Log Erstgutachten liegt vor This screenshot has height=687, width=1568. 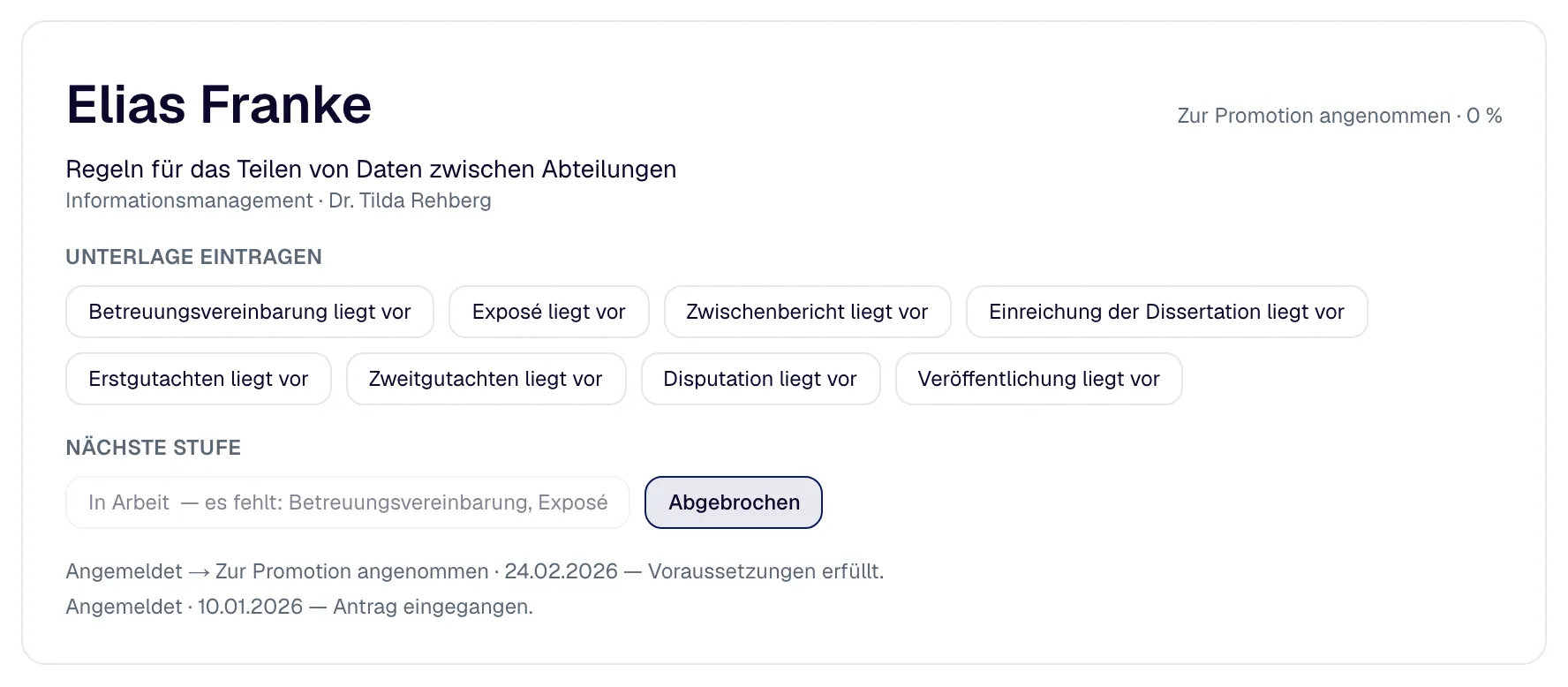click(199, 379)
